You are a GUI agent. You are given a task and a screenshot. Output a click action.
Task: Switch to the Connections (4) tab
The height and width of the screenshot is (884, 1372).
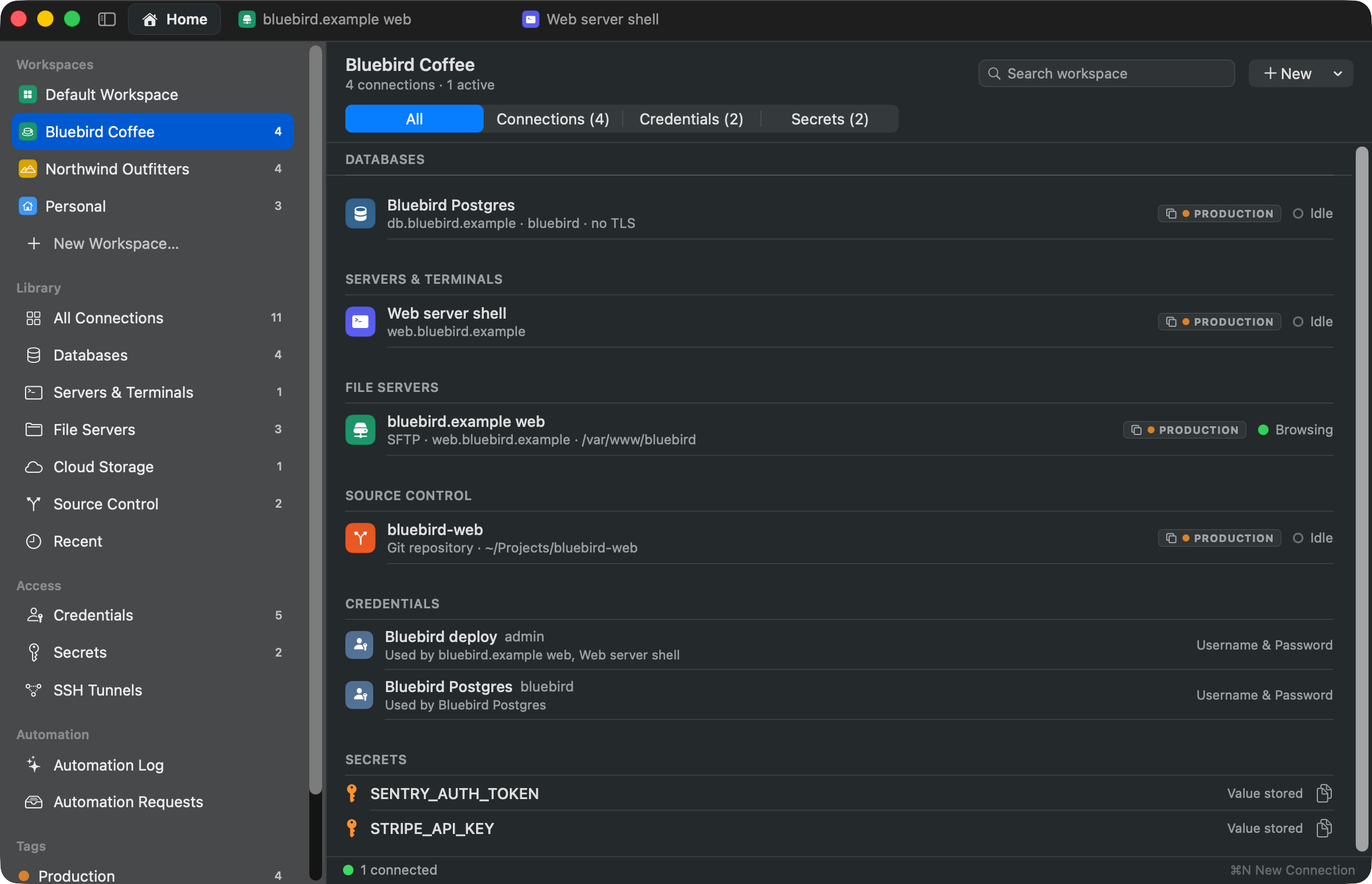553,119
